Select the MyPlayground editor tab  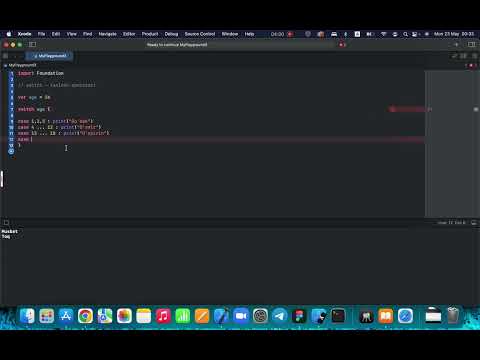point(50,56)
